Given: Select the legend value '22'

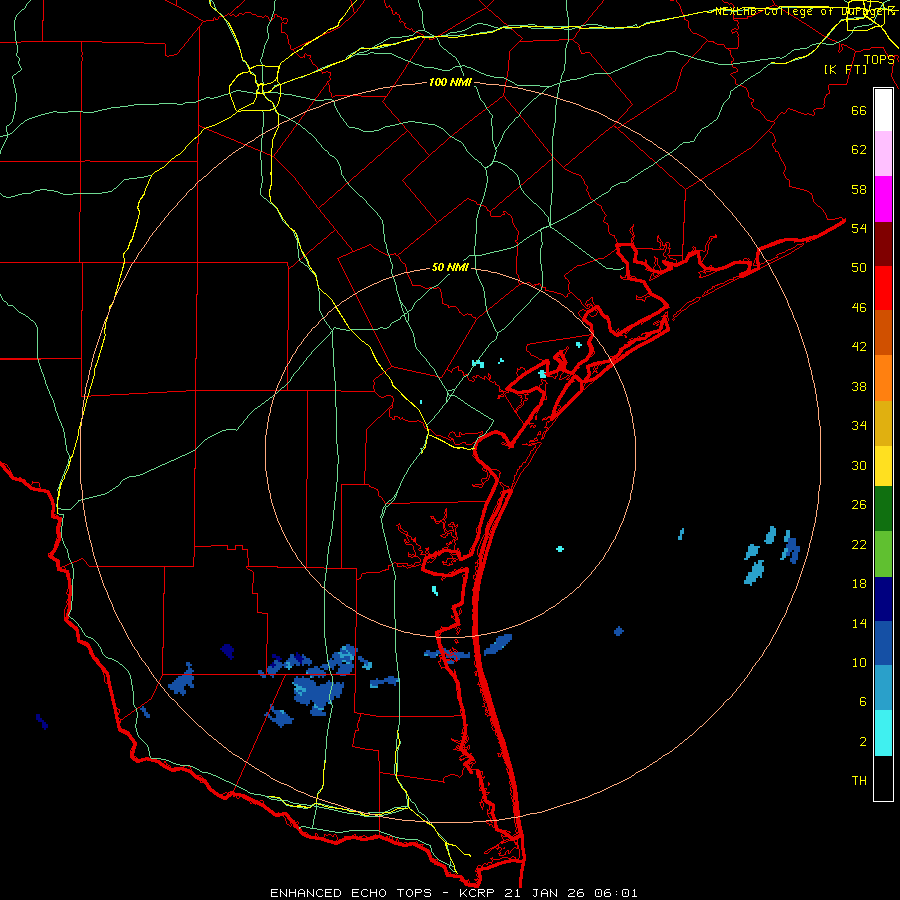Looking at the screenshot, I should coord(859,544).
